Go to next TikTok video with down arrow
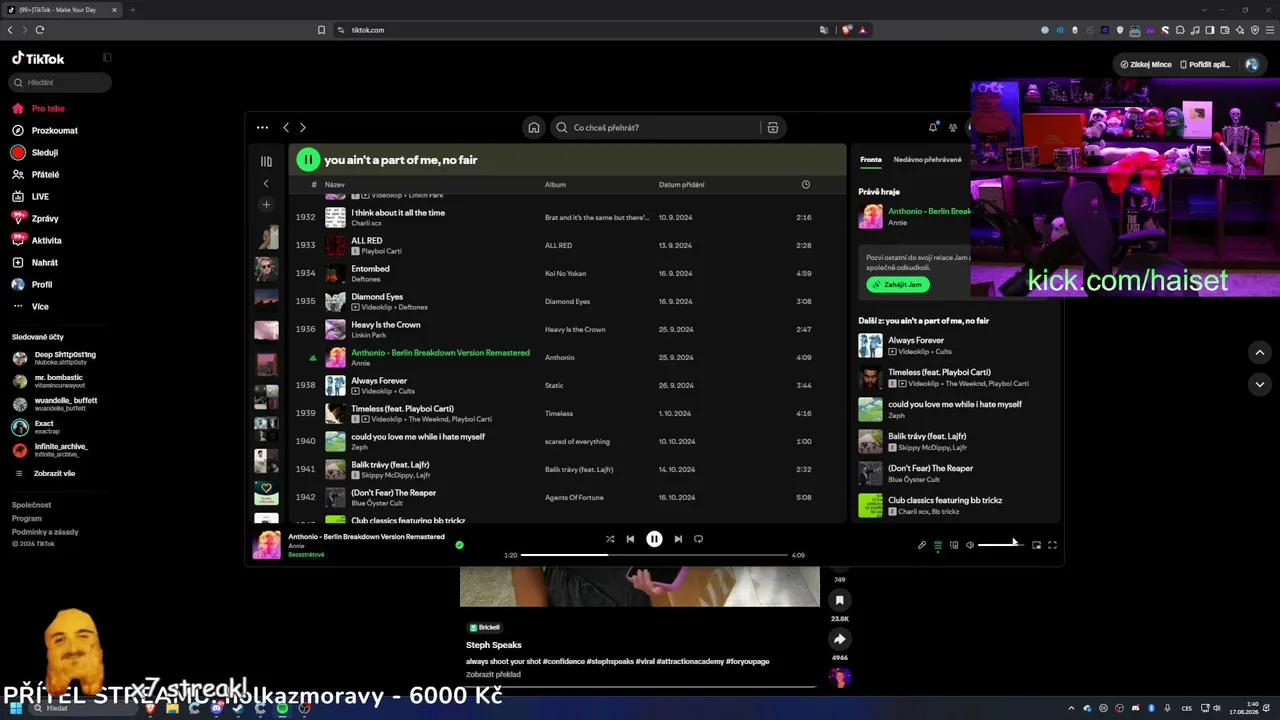The width and height of the screenshot is (1280, 720). 1260,384
